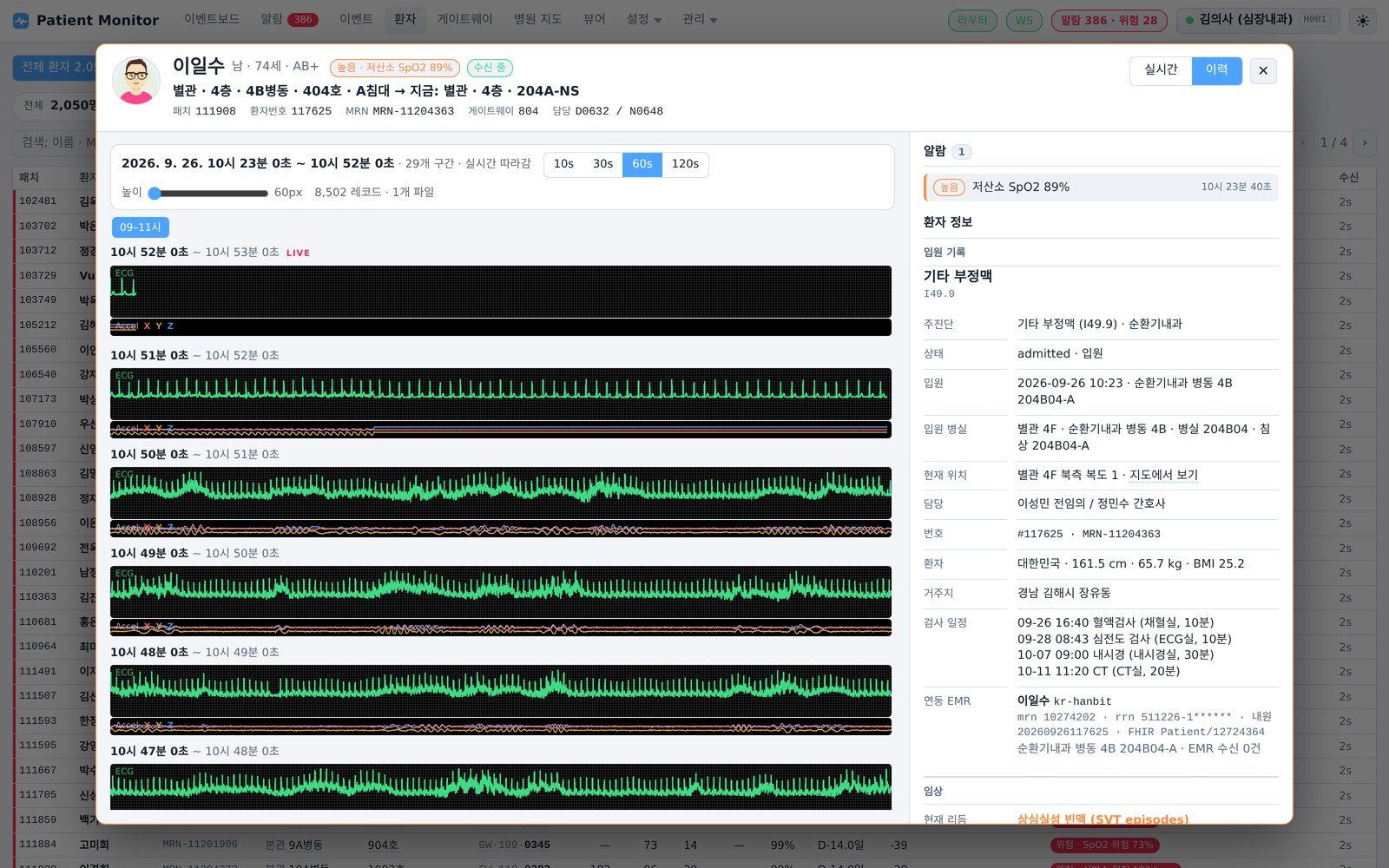The height and width of the screenshot is (868, 1389).
Task: Switch to the 이력 view
Action: coord(1217,70)
